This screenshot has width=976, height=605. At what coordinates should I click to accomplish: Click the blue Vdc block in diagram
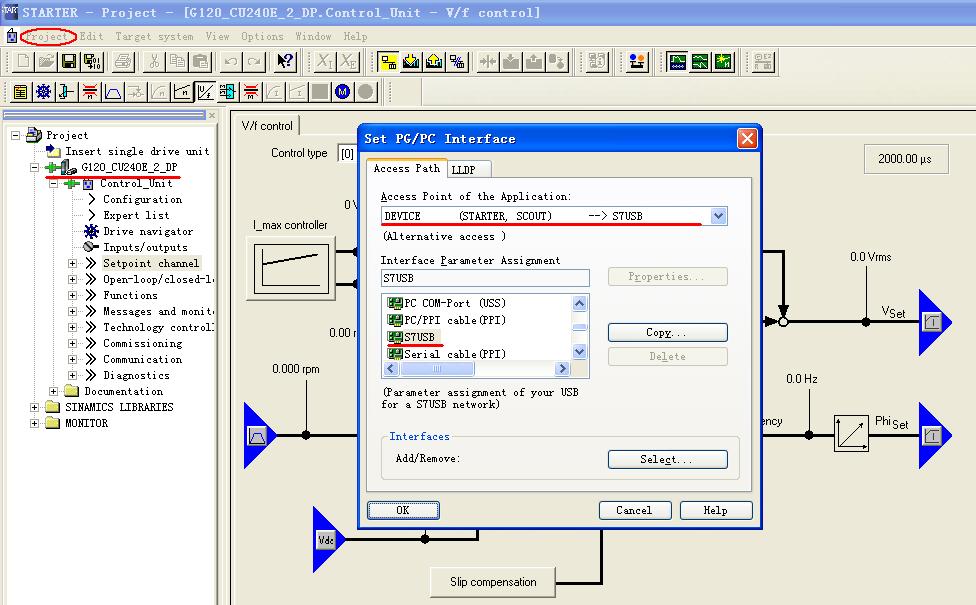[327, 540]
